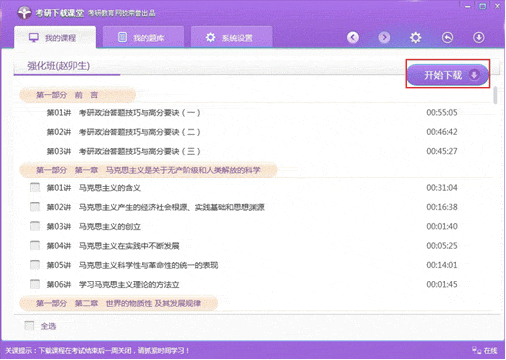The image size is (506, 360).
Task: Click the app logo in title bar
Action: click(24, 13)
